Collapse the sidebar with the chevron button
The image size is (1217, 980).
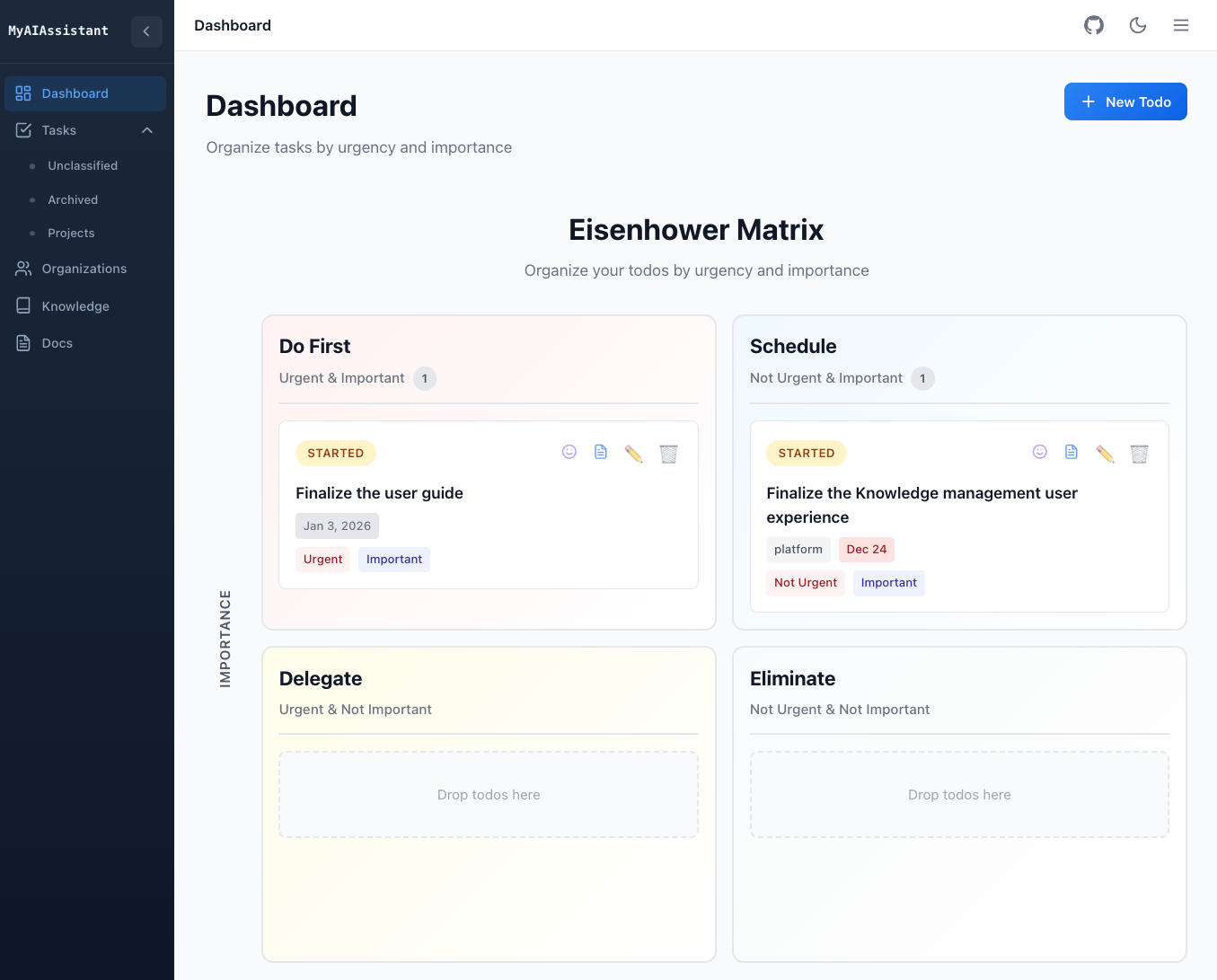[x=146, y=31]
